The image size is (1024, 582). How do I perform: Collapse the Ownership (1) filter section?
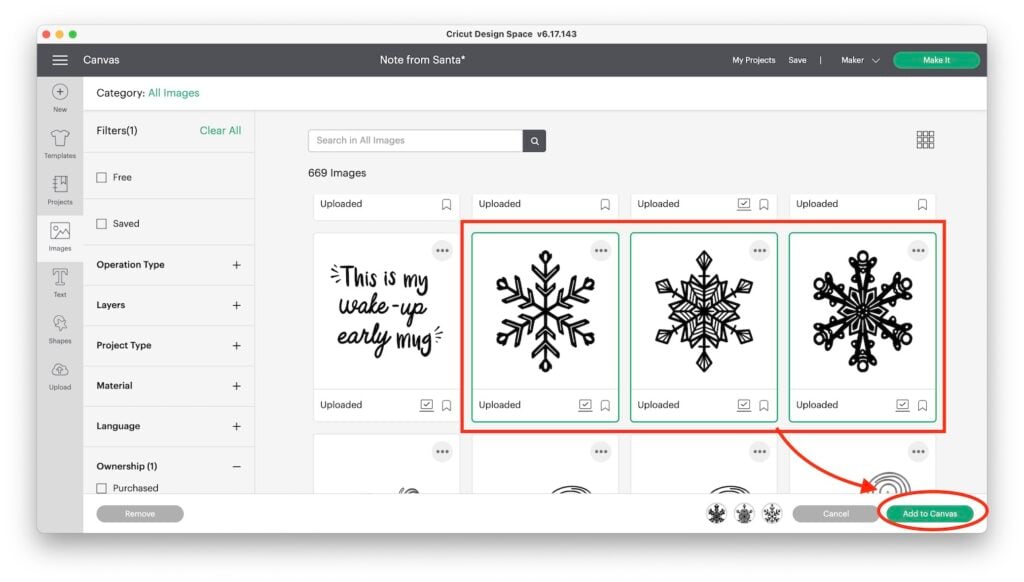click(236, 467)
